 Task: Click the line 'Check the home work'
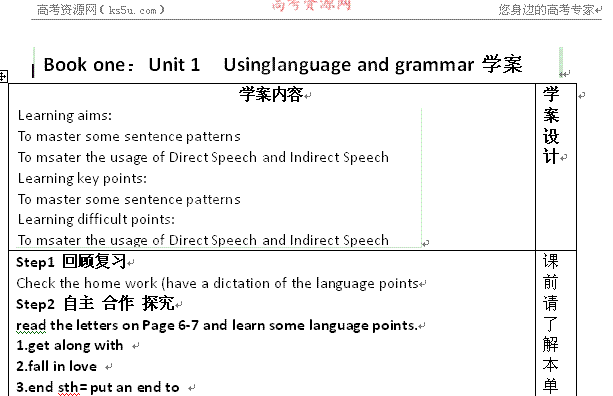pyautogui.click(x=217, y=283)
